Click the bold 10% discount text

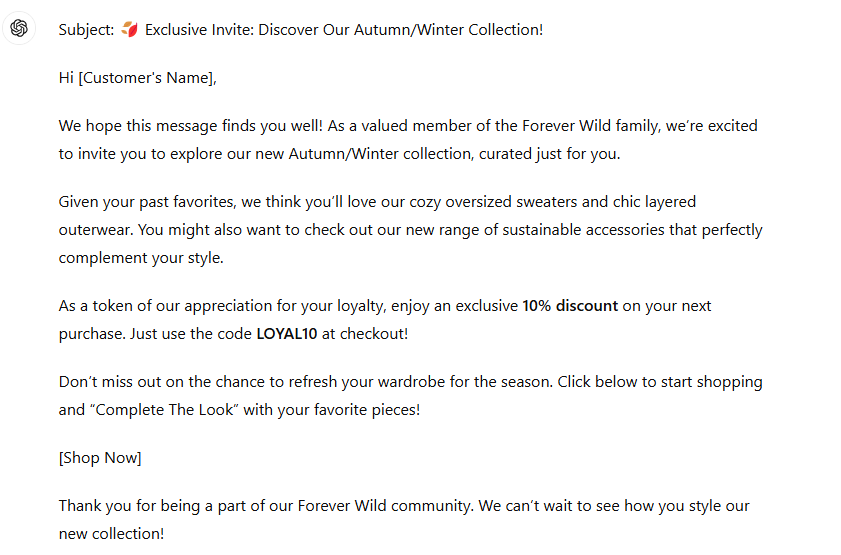570,306
